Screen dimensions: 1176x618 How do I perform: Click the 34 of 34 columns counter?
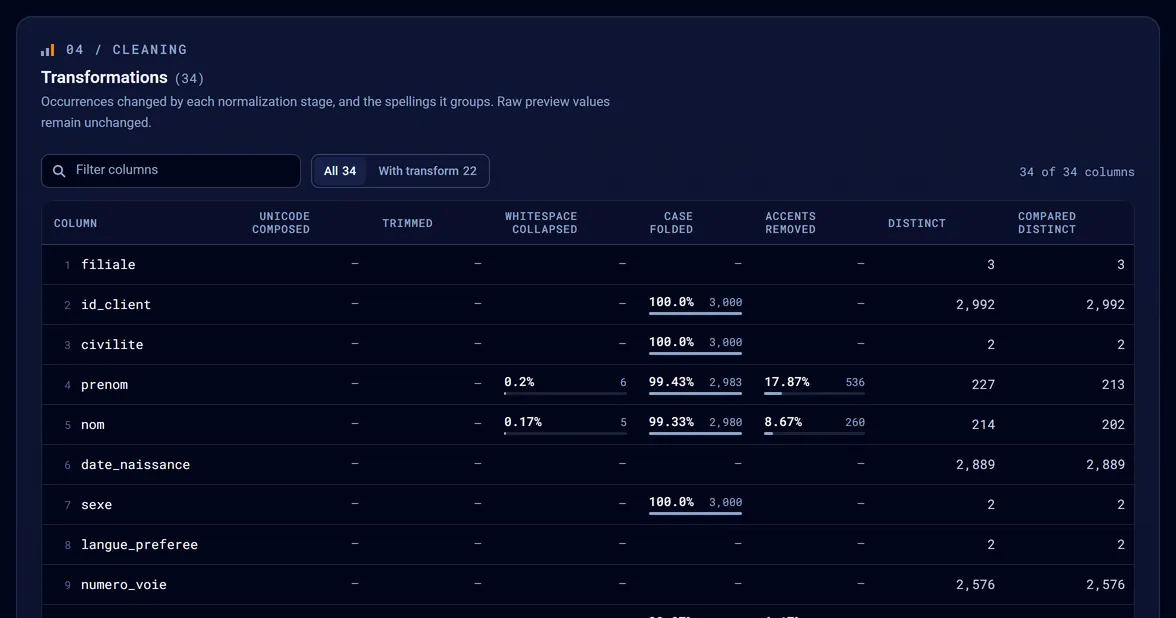pyautogui.click(x=1076, y=172)
